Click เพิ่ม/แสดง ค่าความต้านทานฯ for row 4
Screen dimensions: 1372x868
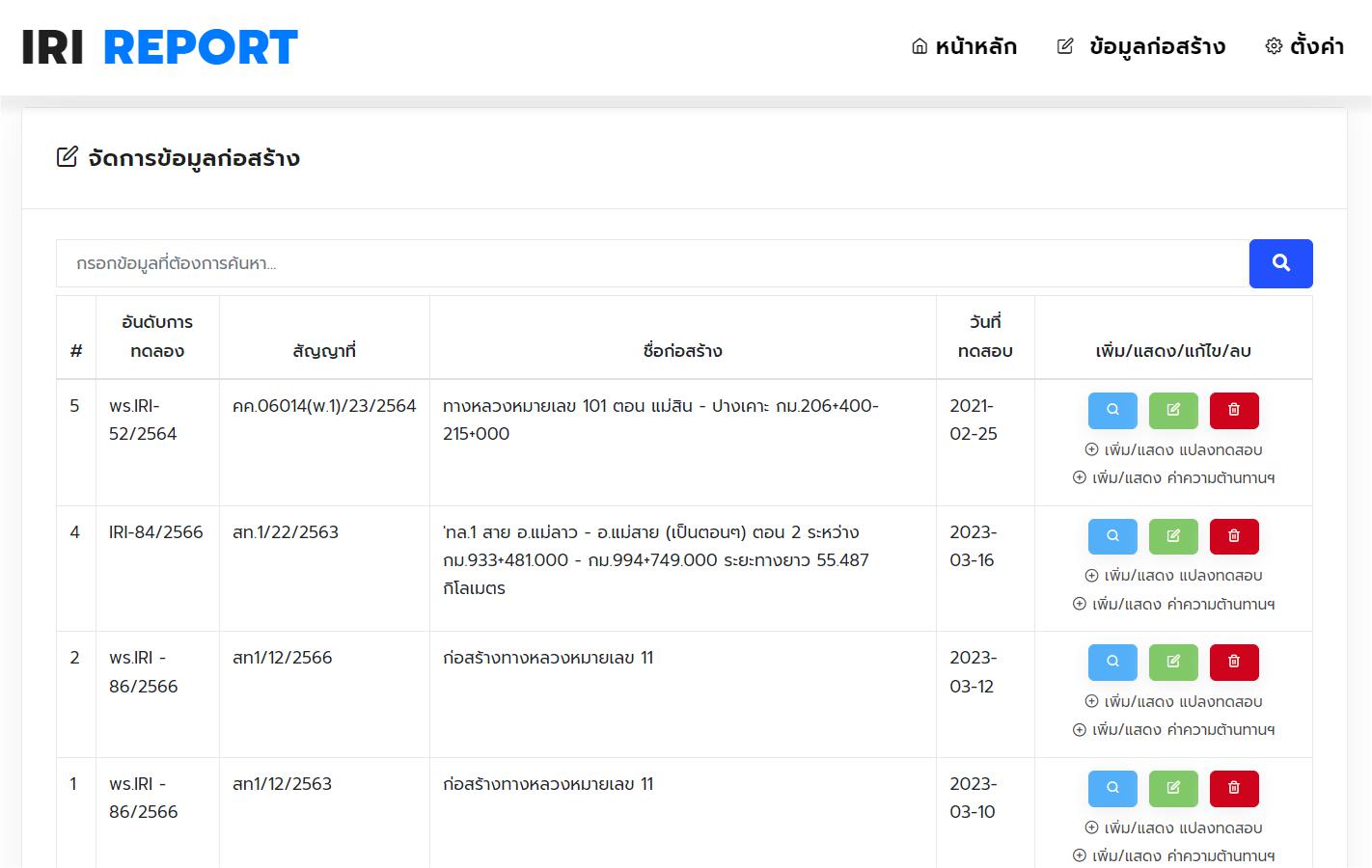[1173, 604]
